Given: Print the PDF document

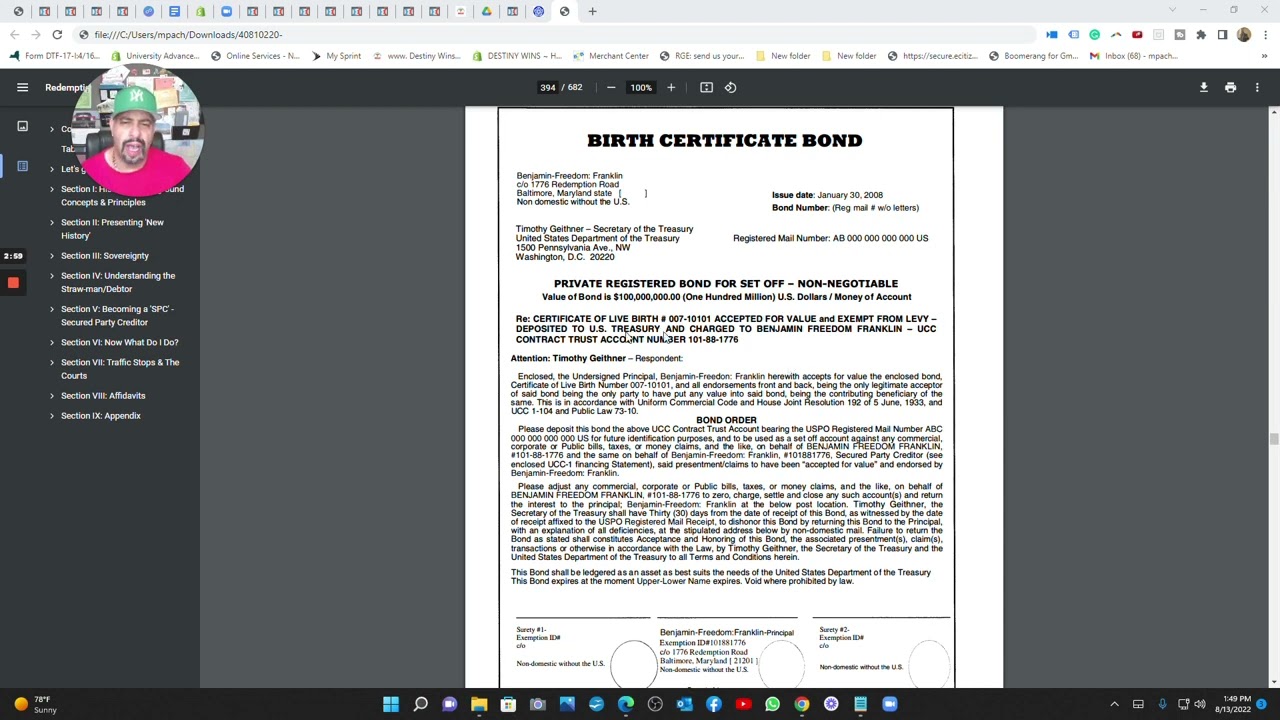Looking at the screenshot, I should pos(1230,87).
